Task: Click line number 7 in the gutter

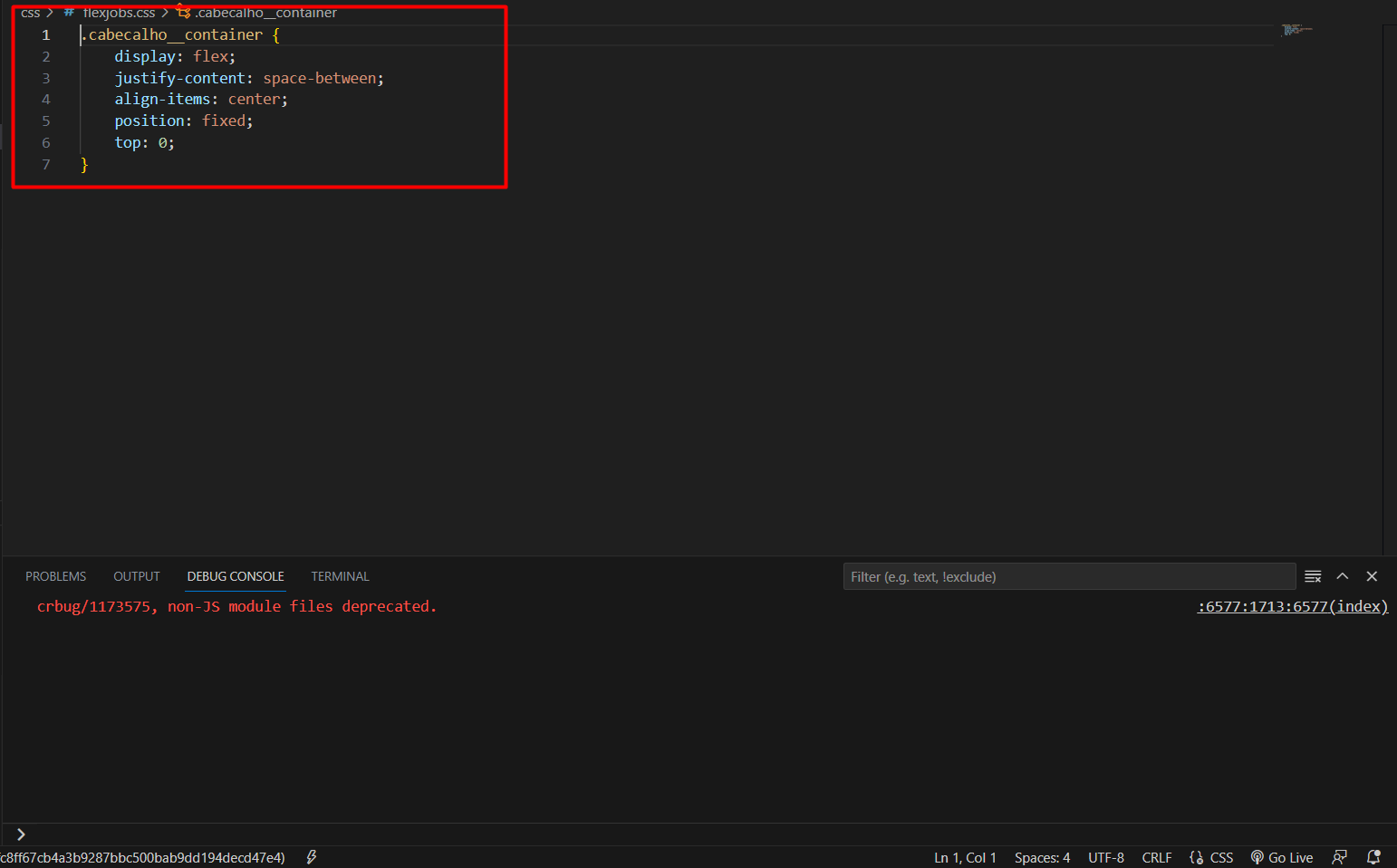Action: click(45, 164)
